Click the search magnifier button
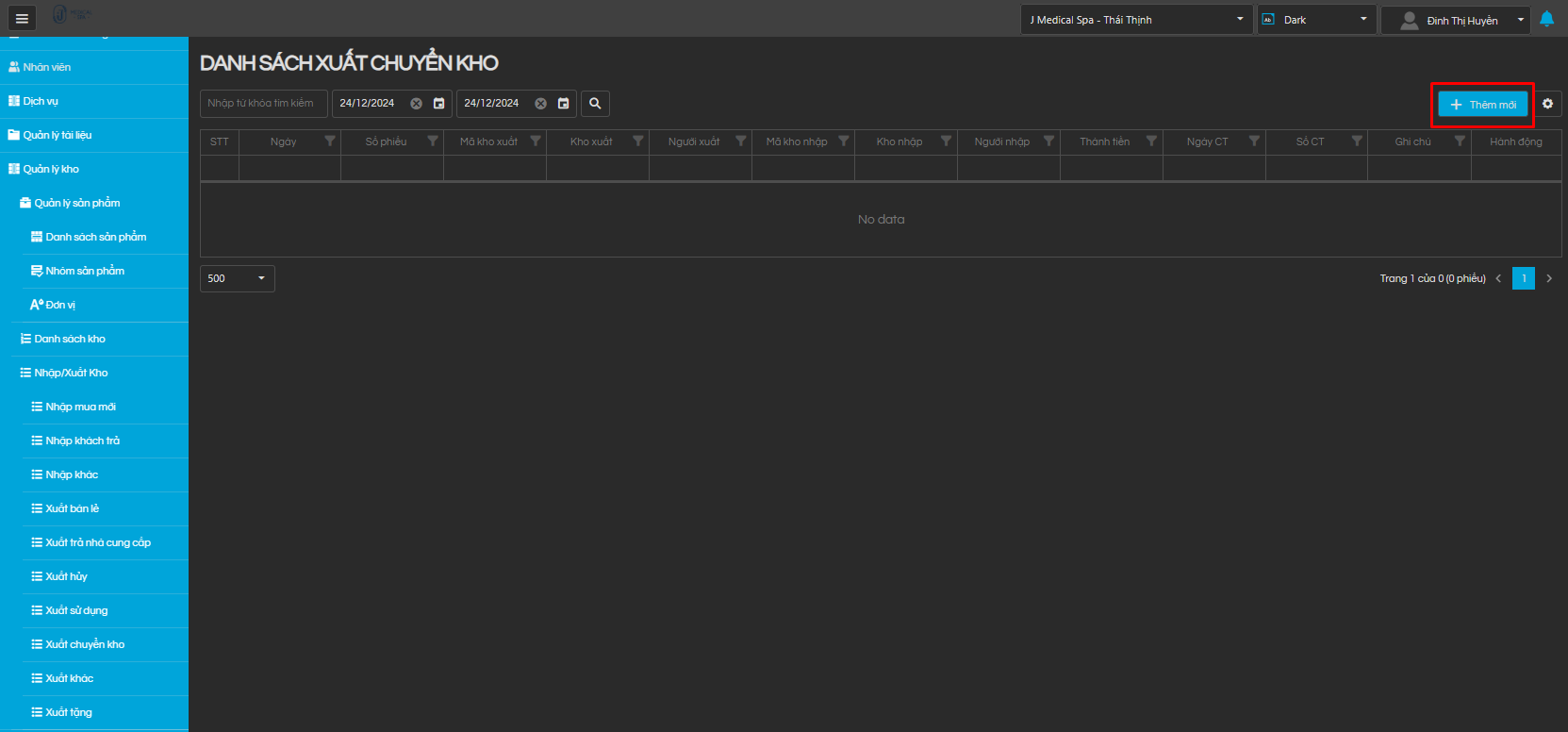Image resolution: width=1568 pixels, height=732 pixels. pyautogui.click(x=595, y=104)
